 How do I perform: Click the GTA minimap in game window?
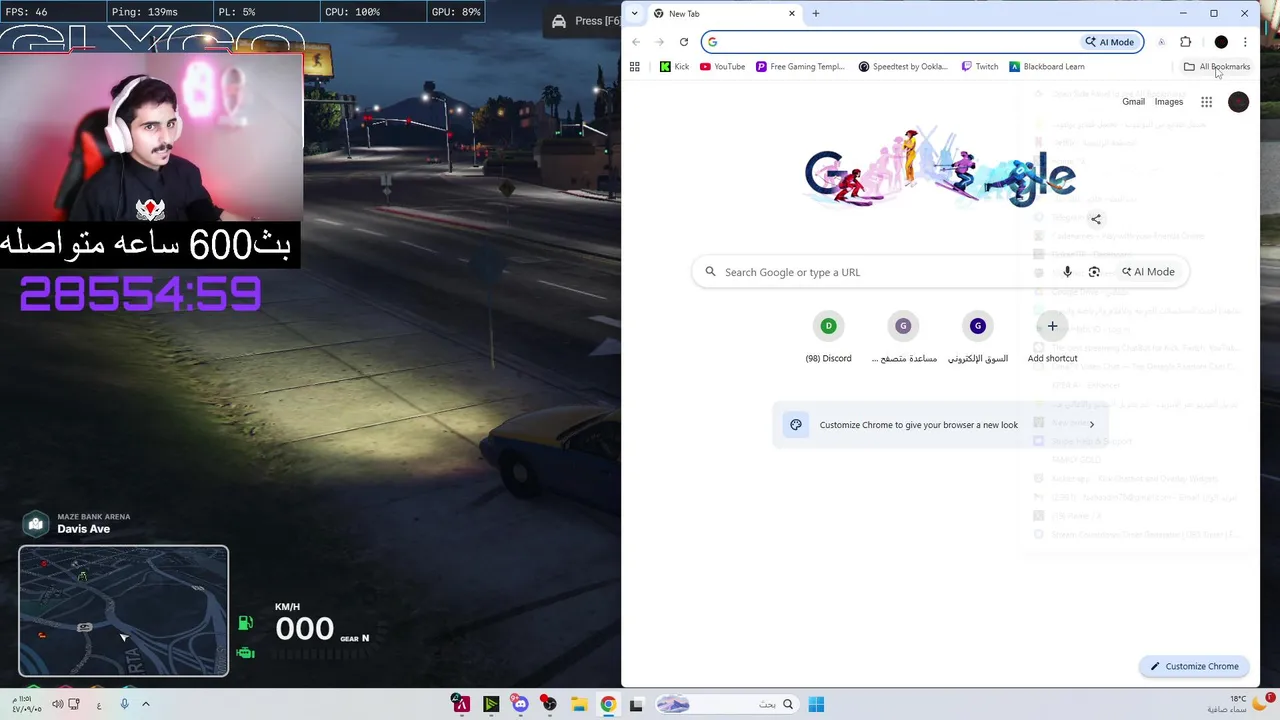(124, 611)
